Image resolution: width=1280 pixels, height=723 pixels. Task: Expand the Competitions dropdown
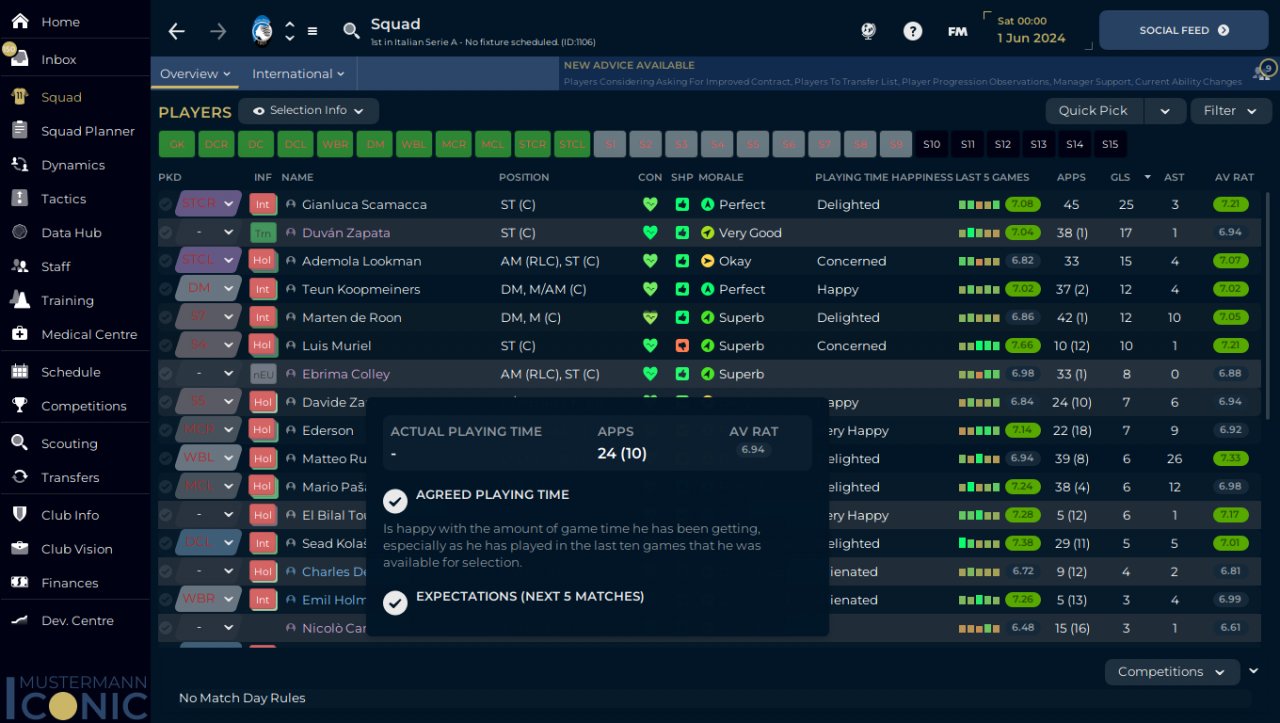tap(1171, 672)
